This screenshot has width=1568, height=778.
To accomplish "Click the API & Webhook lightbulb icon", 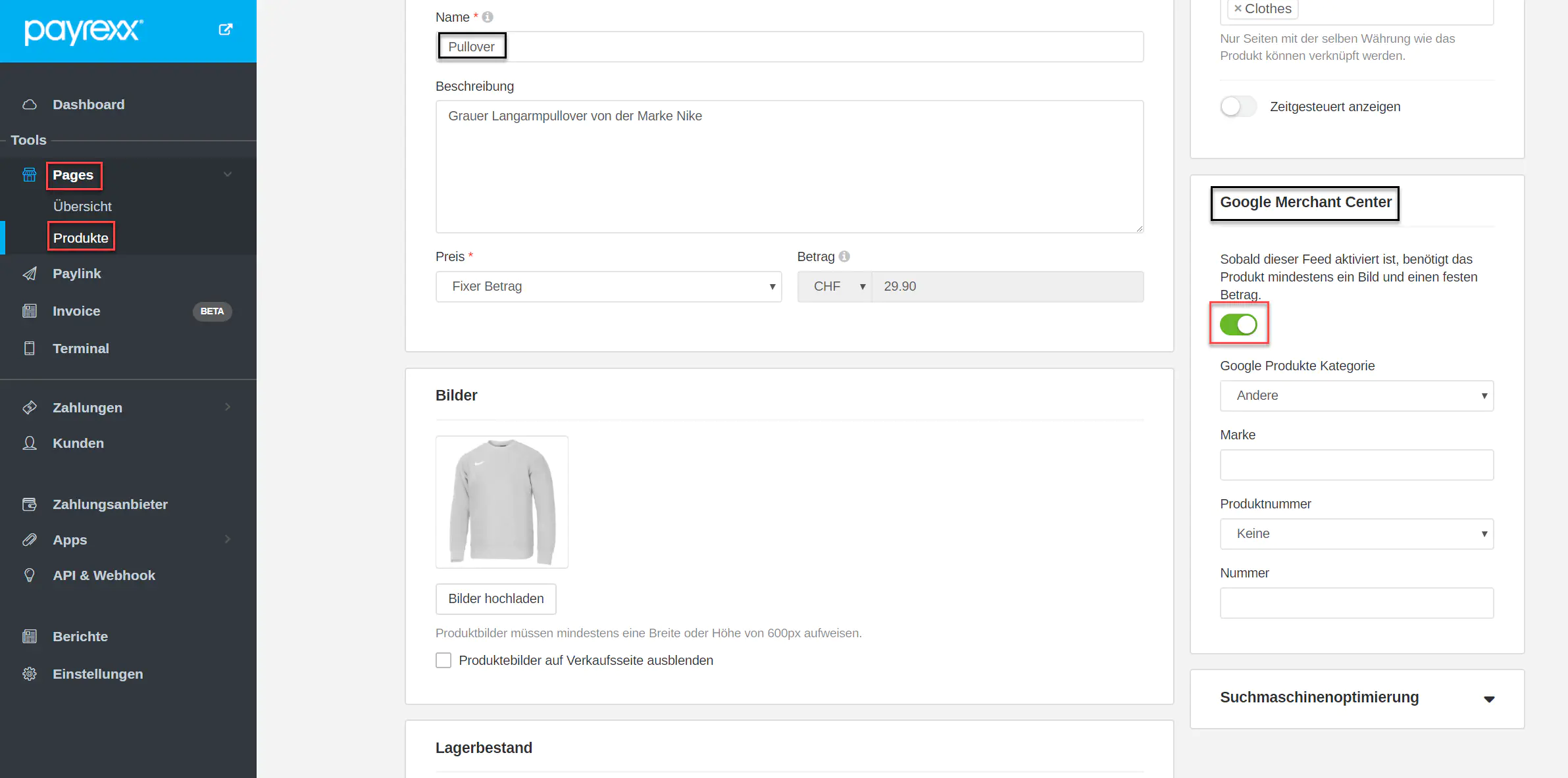I will point(30,575).
